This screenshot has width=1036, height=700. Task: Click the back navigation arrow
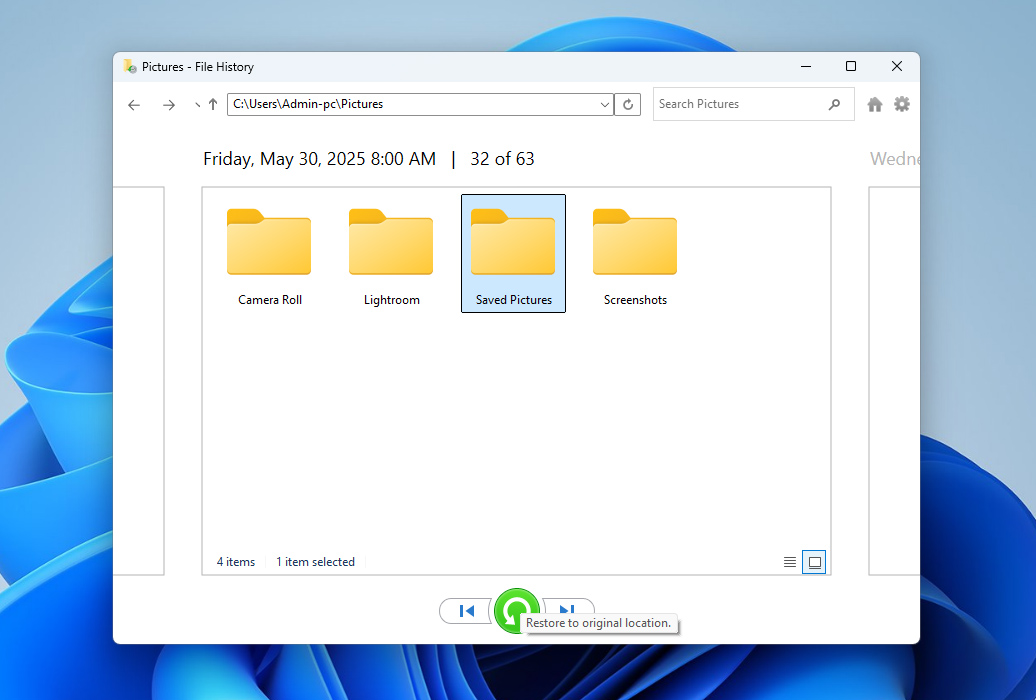coord(133,104)
